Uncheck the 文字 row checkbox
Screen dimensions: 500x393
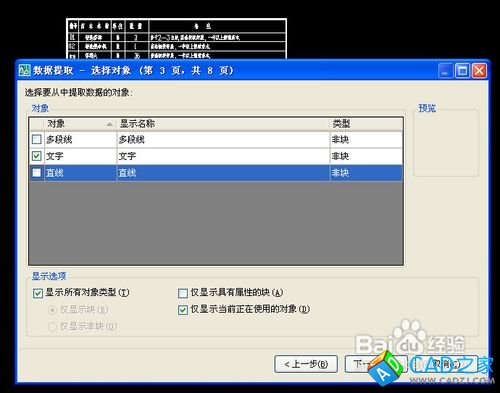(37, 156)
